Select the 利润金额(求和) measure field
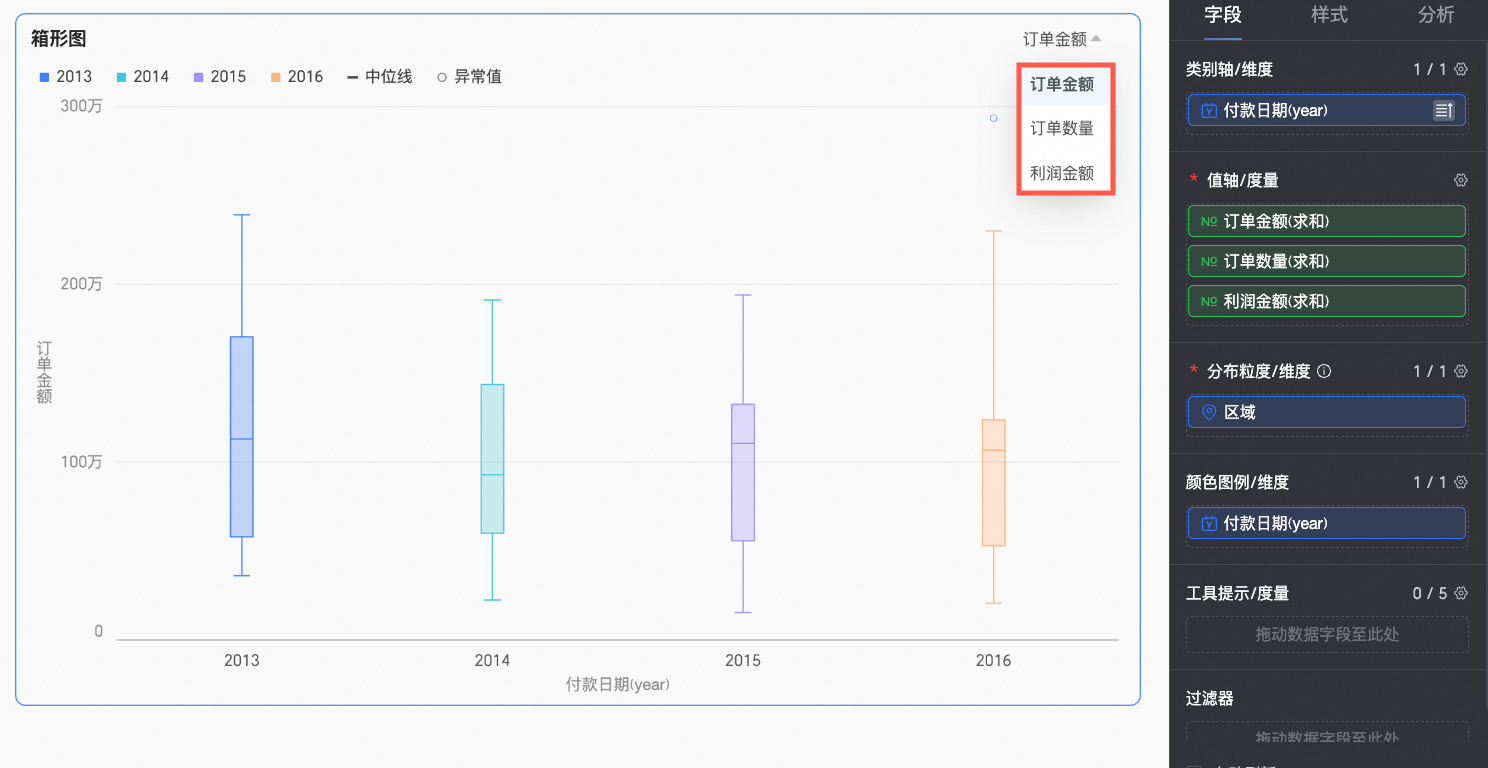The image size is (1488, 768). (x=1326, y=301)
